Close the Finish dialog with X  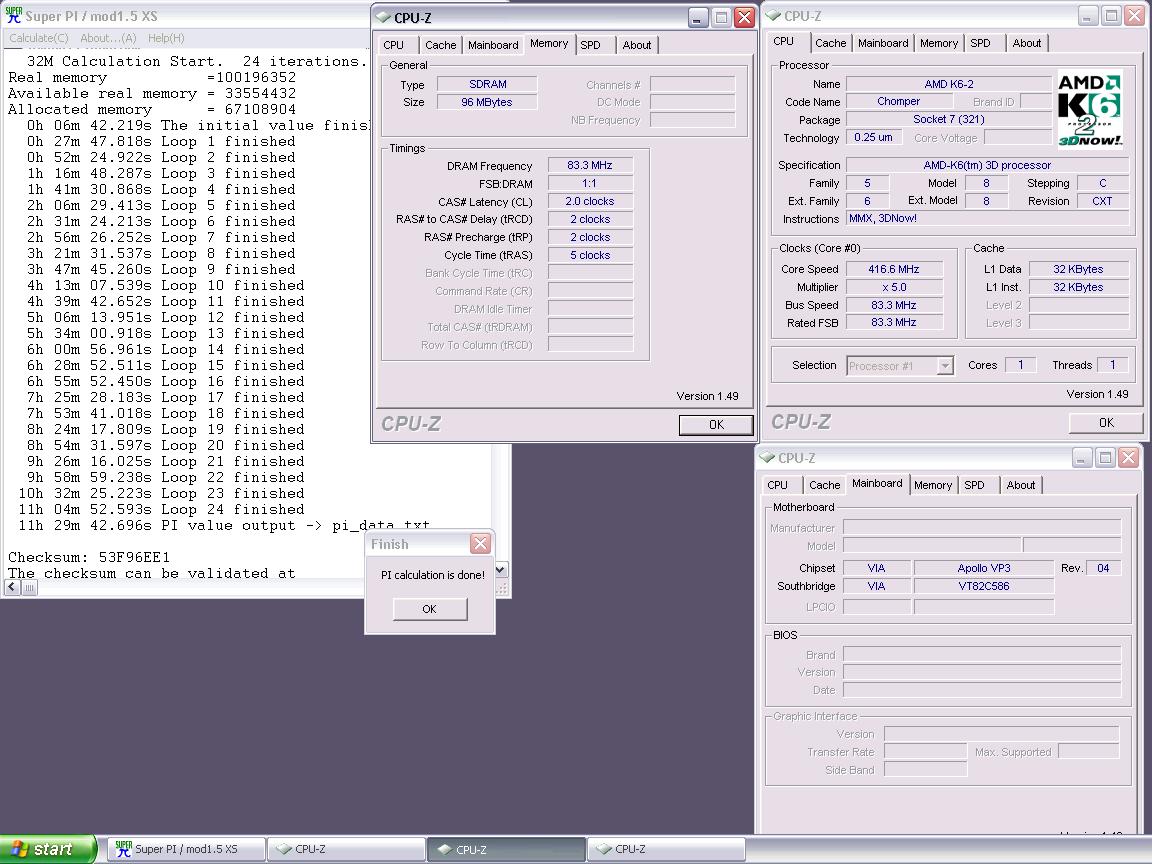pyautogui.click(x=480, y=544)
